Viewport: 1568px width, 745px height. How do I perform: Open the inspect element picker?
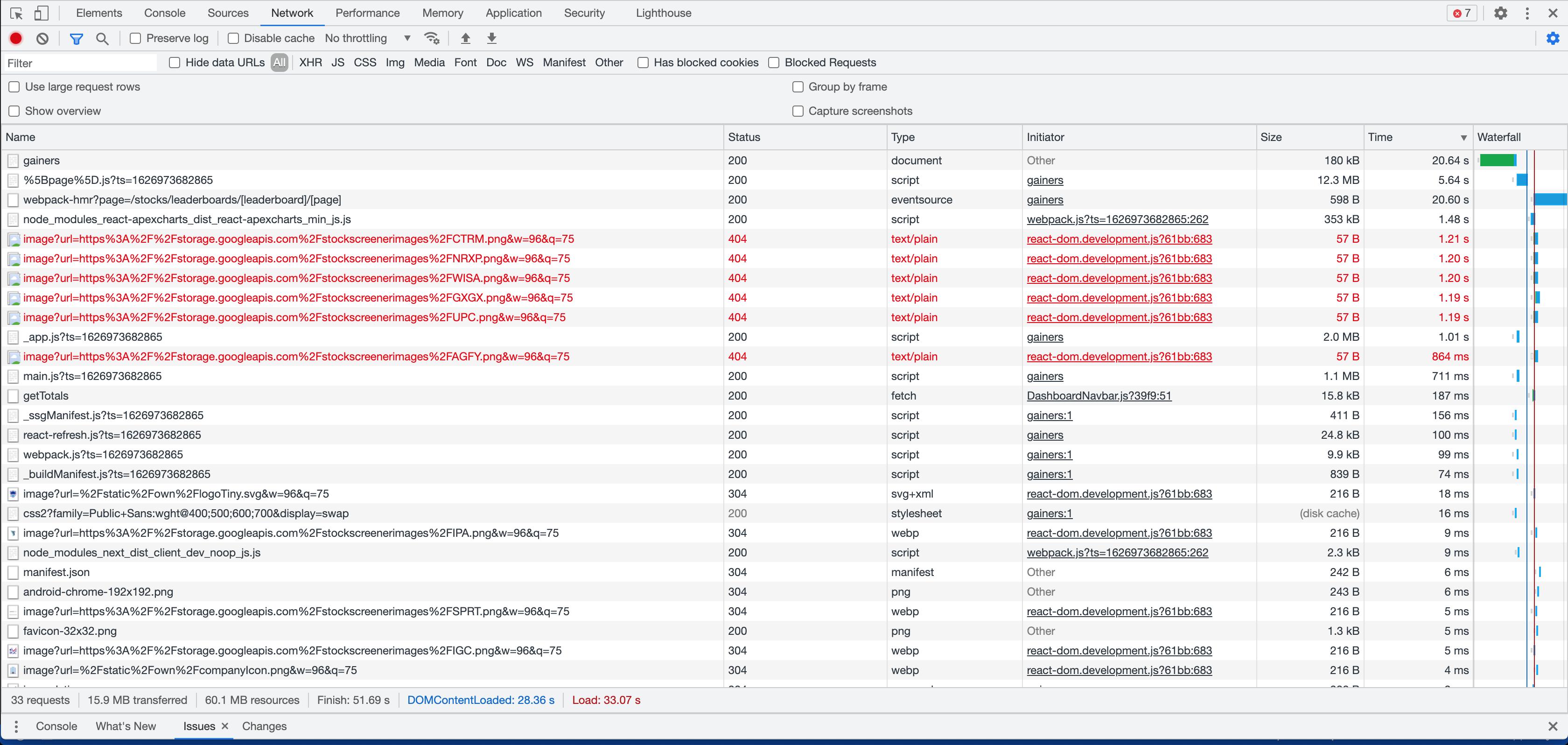pyautogui.click(x=16, y=13)
